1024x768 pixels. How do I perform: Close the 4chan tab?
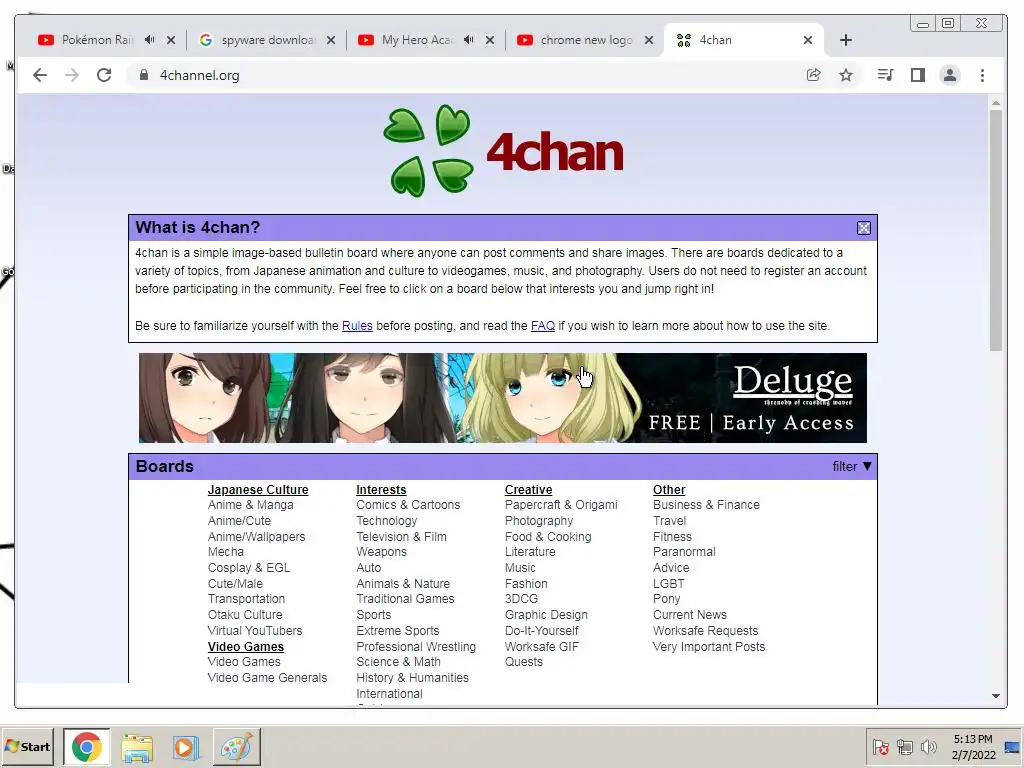click(808, 40)
